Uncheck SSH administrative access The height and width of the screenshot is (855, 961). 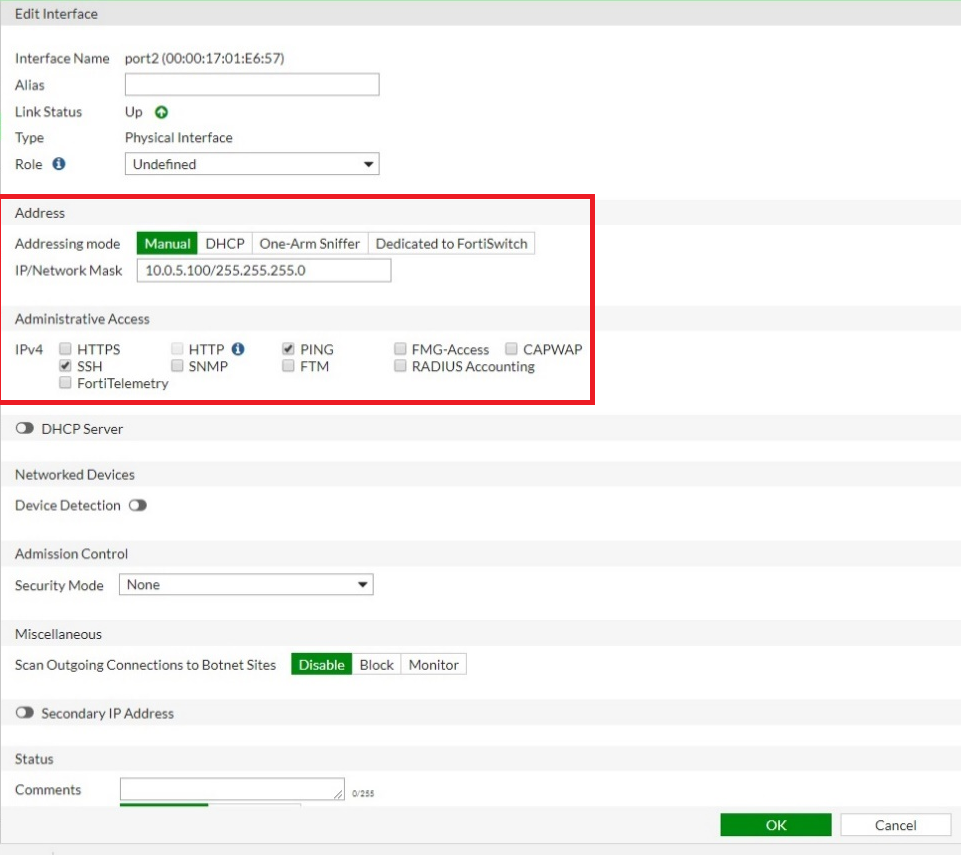tap(65, 365)
